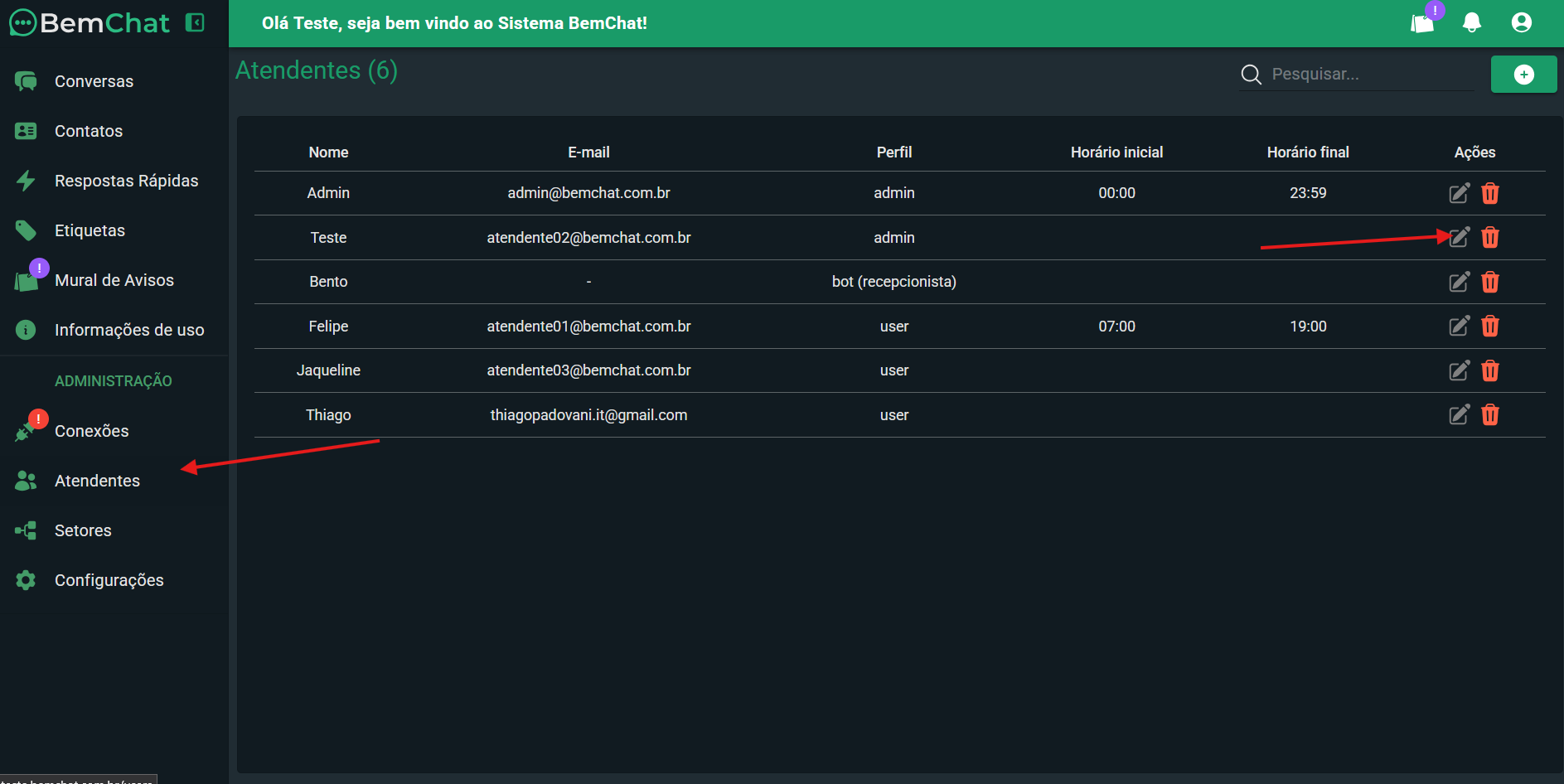The image size is (1564, 784).
Task: Edit the Admin attendant entry
Action: (1459, 193)
